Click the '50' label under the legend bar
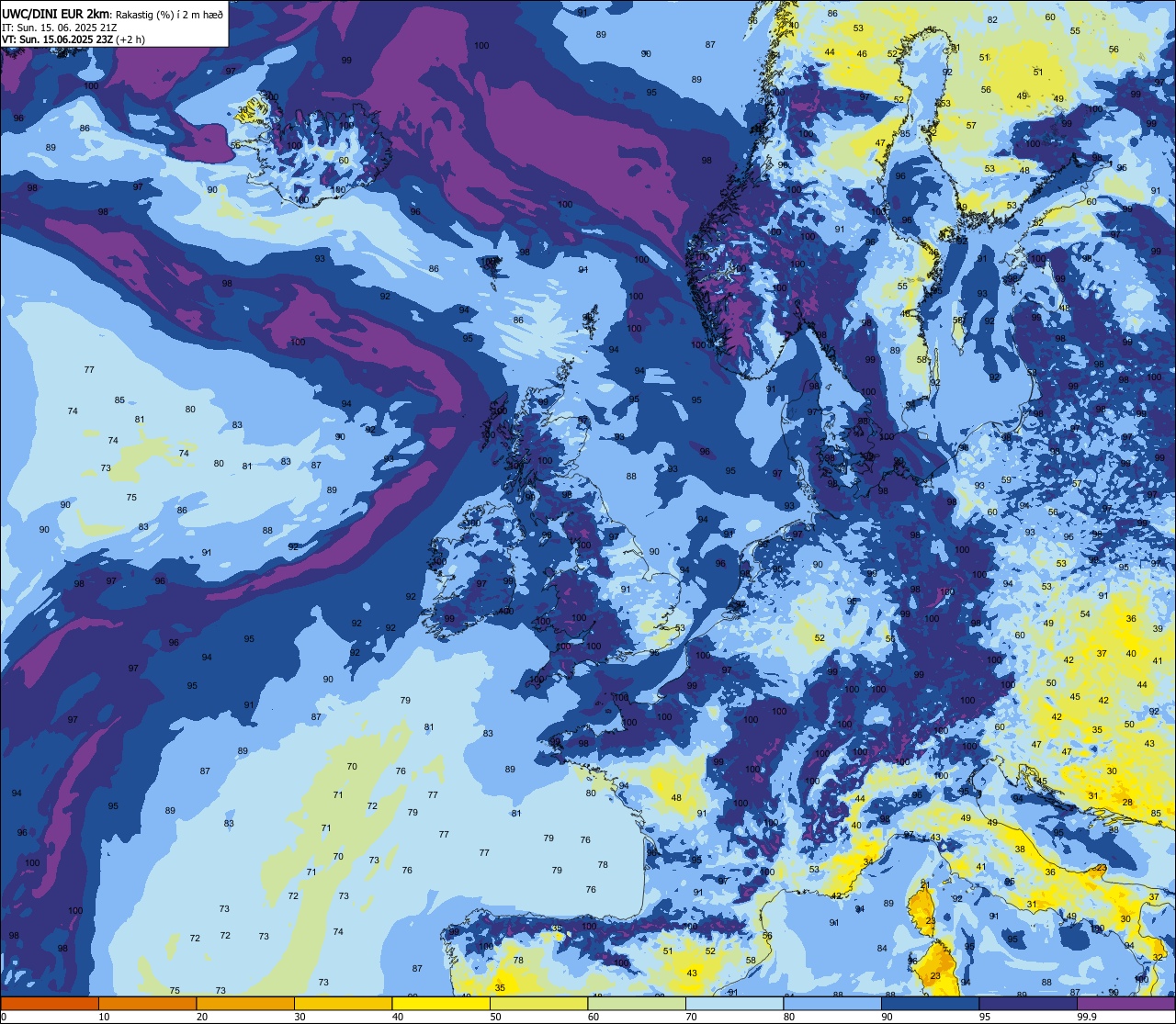 (496, 1017)
